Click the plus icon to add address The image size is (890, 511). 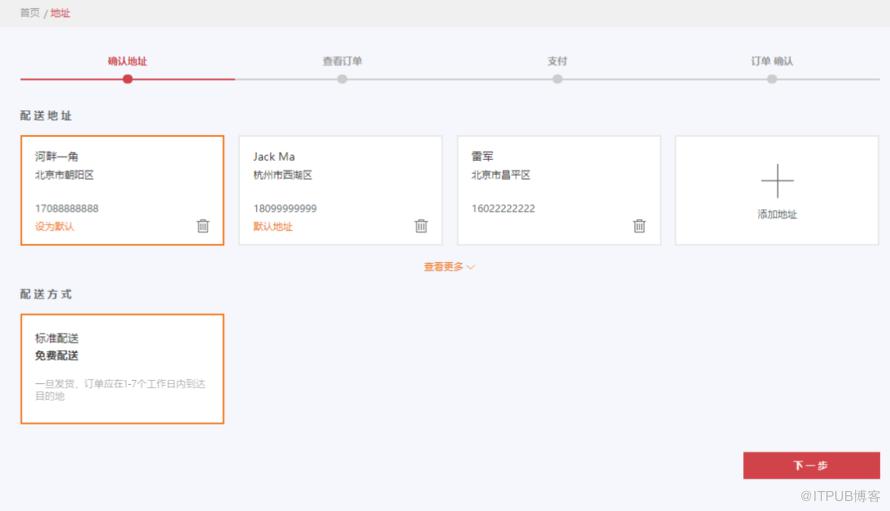(x=777, y=181)
